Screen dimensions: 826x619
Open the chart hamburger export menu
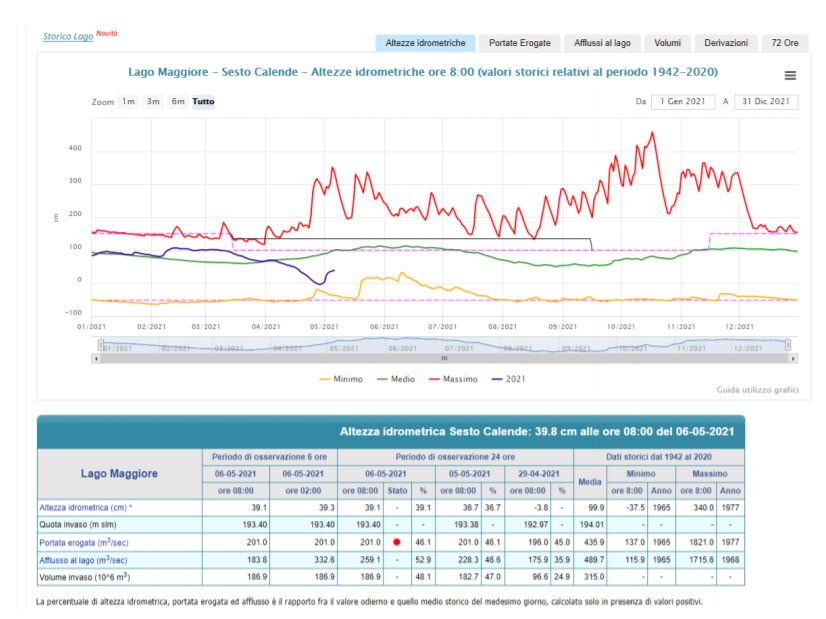tap(790, 76)
